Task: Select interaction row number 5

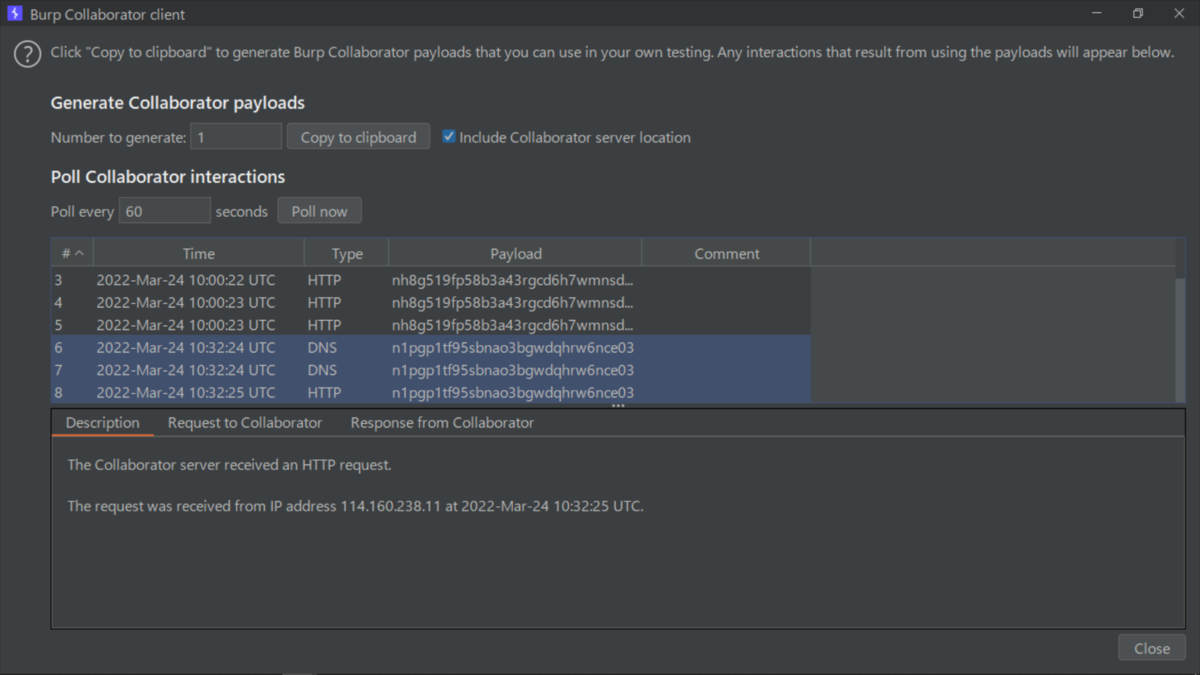Action: click(431, 325)
